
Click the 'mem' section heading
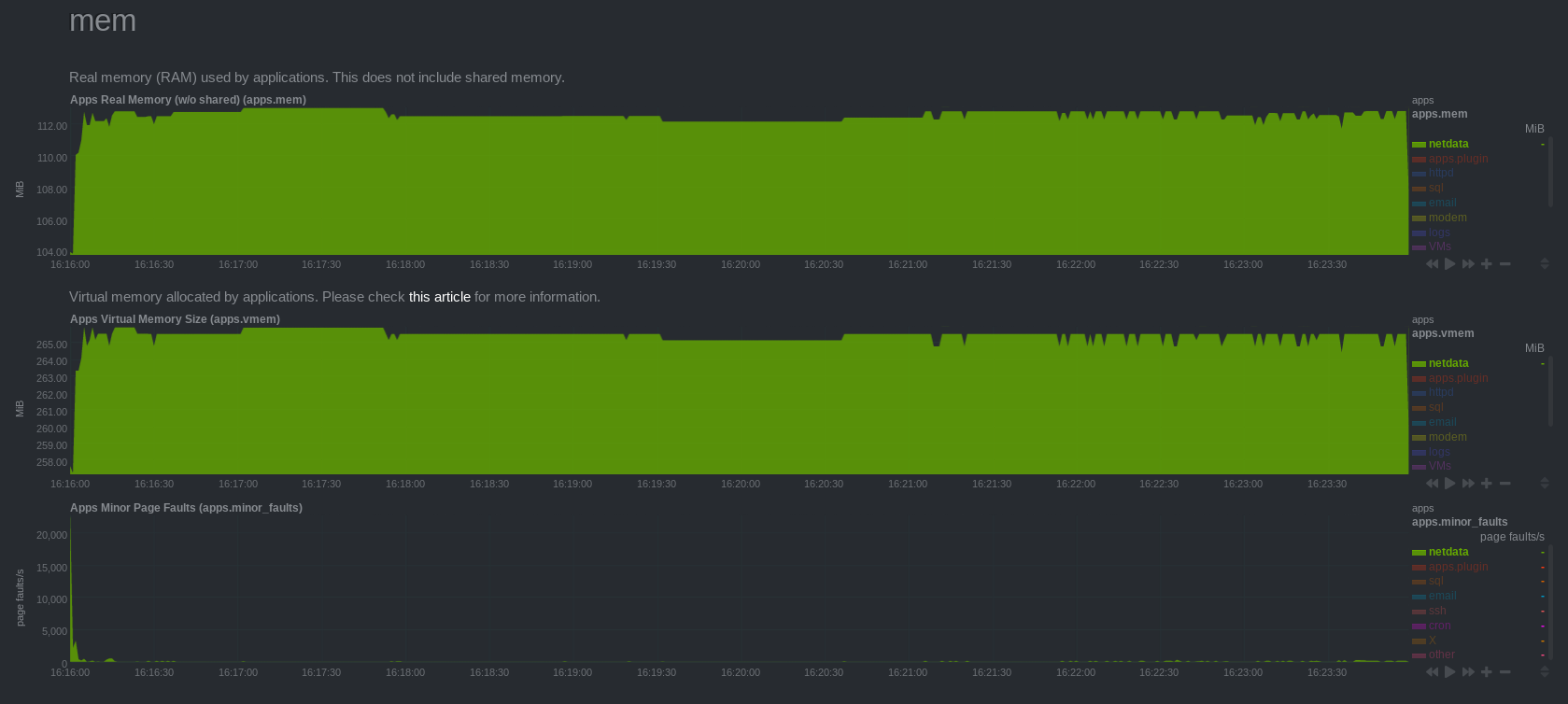pyautogui.click(x=103, y=21)
